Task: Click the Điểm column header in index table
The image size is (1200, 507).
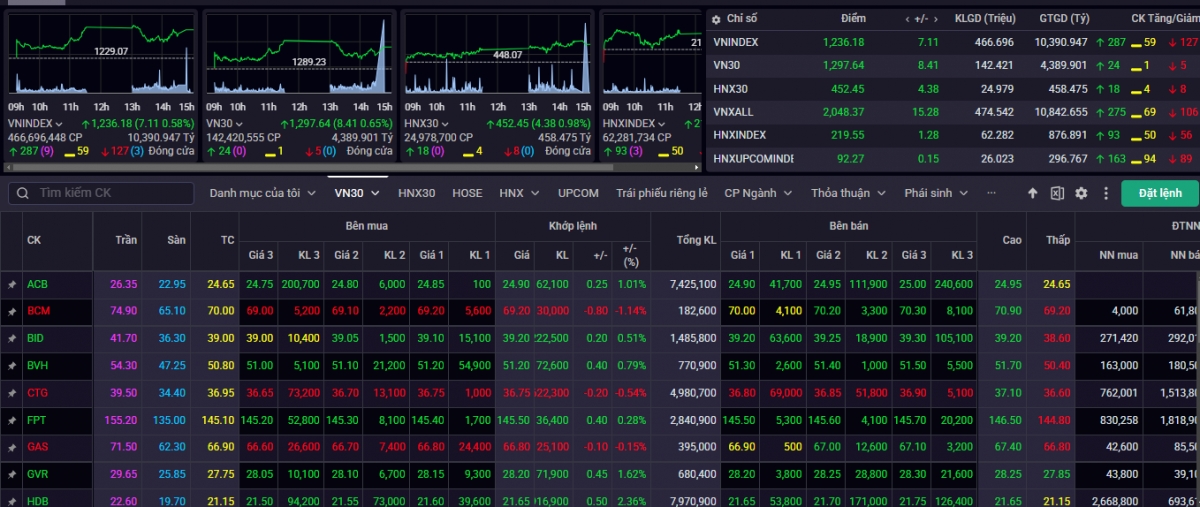Action: click(853, 19)
